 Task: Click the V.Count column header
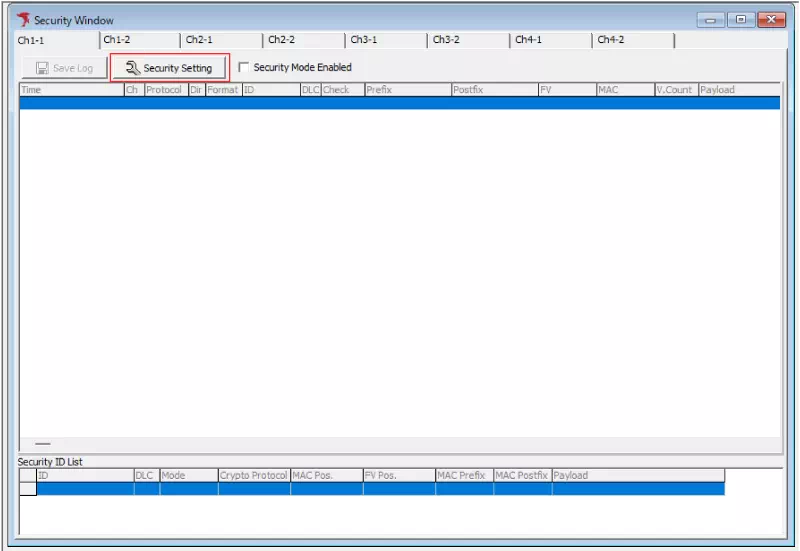point(677,90)
